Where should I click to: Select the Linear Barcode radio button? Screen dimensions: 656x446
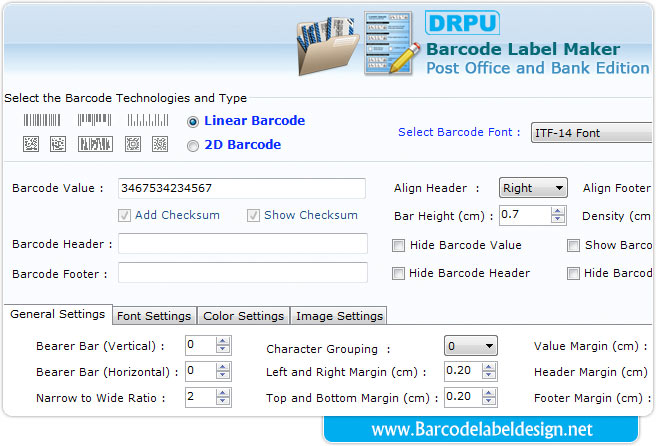click(x=192, y=122)
